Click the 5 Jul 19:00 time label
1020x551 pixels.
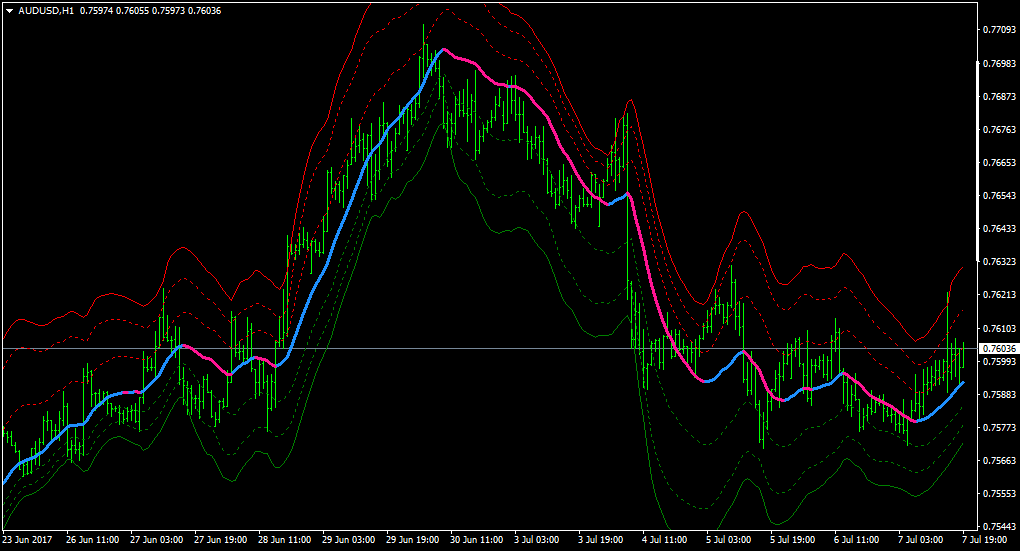click(x=792, y=540)
